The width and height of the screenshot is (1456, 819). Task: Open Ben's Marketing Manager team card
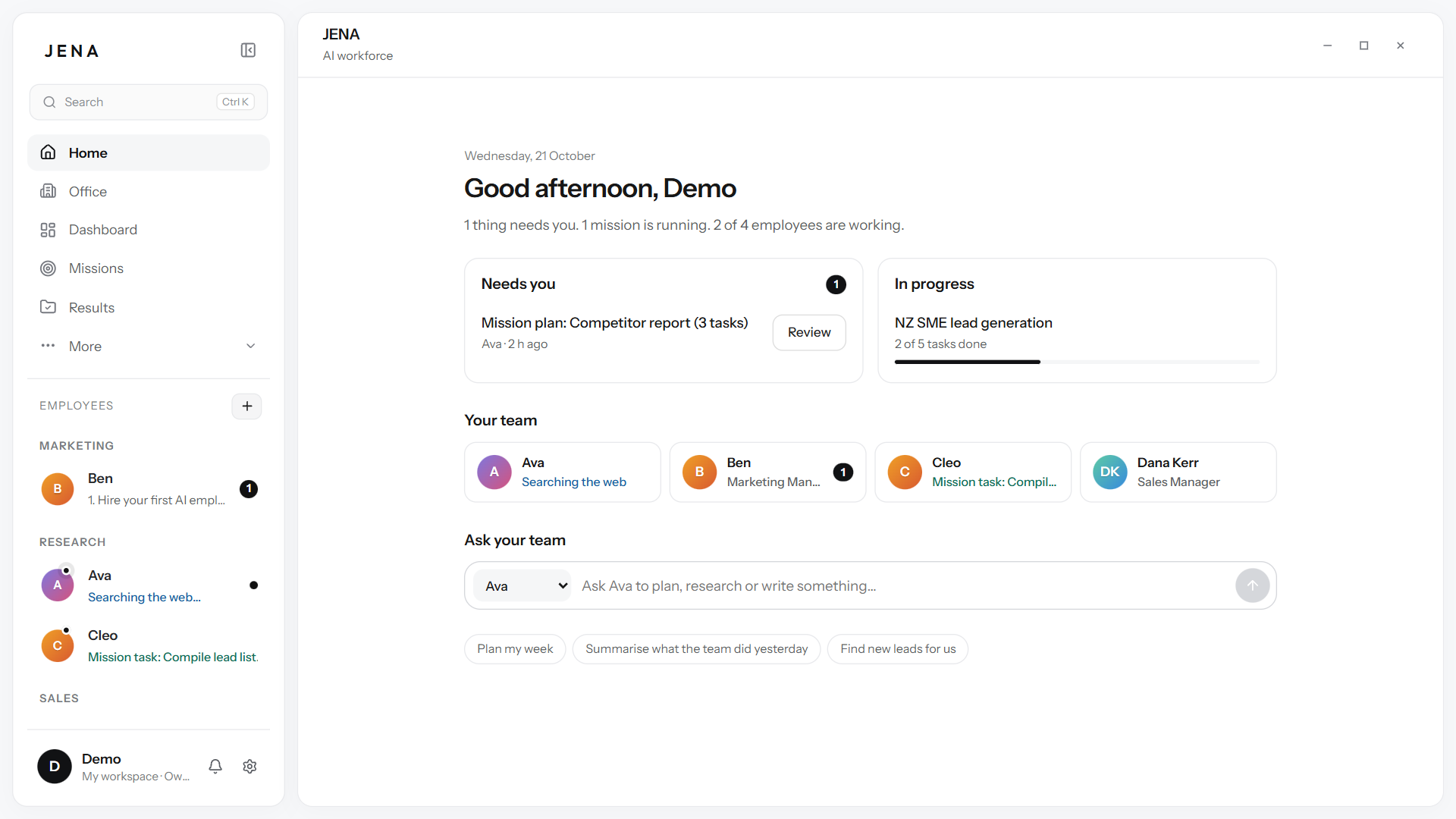coord(767,472)
